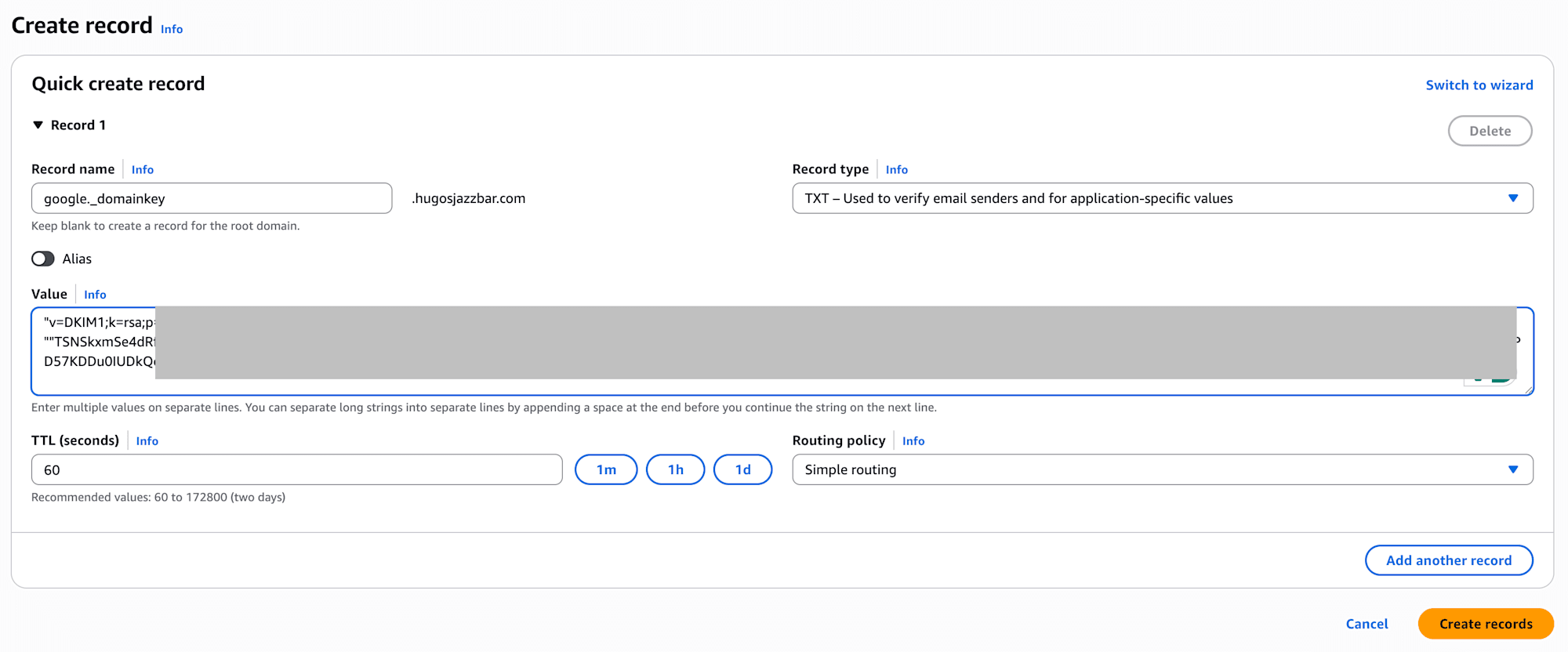Collapse the Record 1 section
1568x652 pixels.
(38, 125)
